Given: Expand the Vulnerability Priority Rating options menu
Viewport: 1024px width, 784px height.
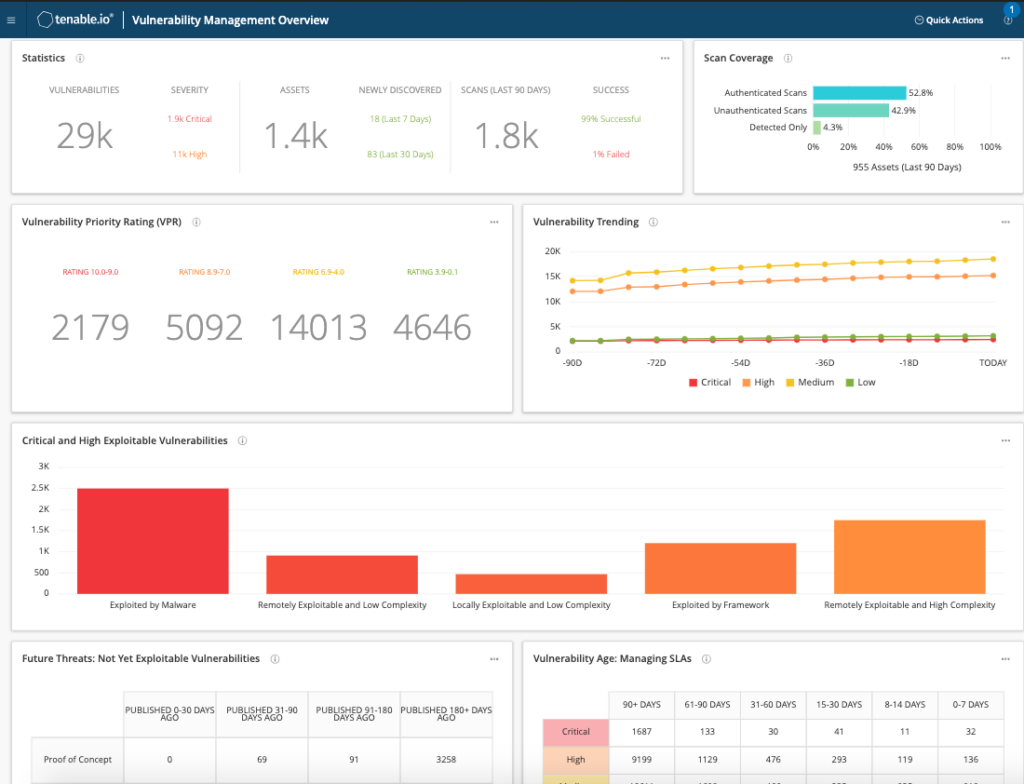Looking at the screenshot, I should [494, 222].
